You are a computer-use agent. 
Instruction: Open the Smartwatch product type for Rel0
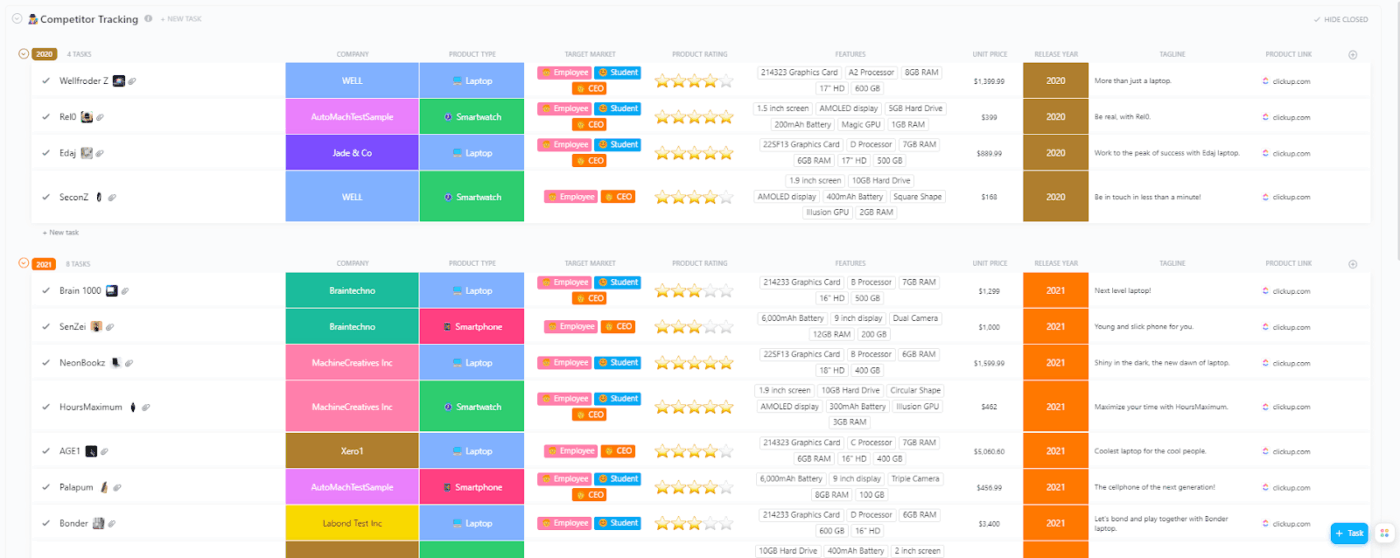pos(472,117)
